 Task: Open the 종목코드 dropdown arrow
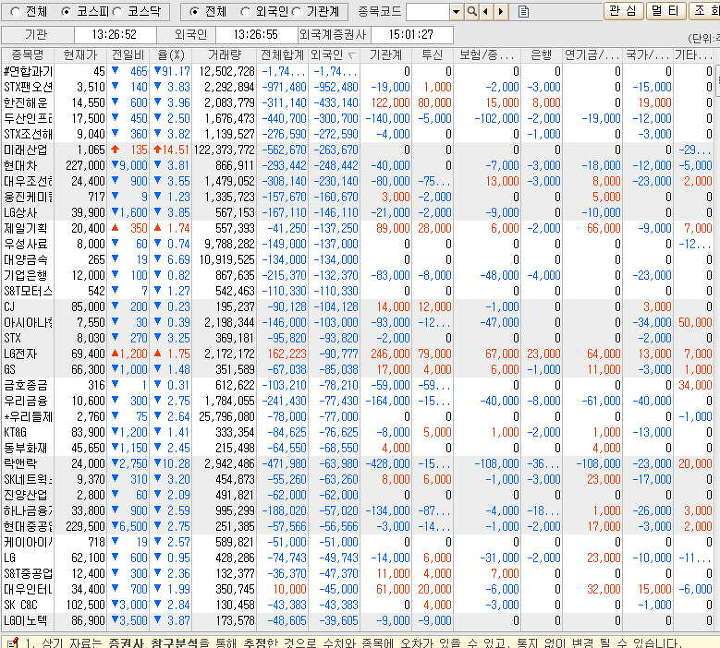[x=456, y=12]
